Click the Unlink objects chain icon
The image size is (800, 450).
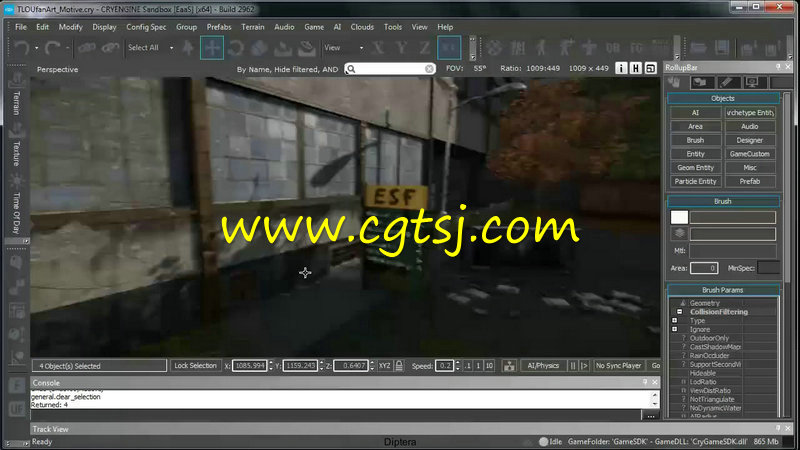click(110, 48)
